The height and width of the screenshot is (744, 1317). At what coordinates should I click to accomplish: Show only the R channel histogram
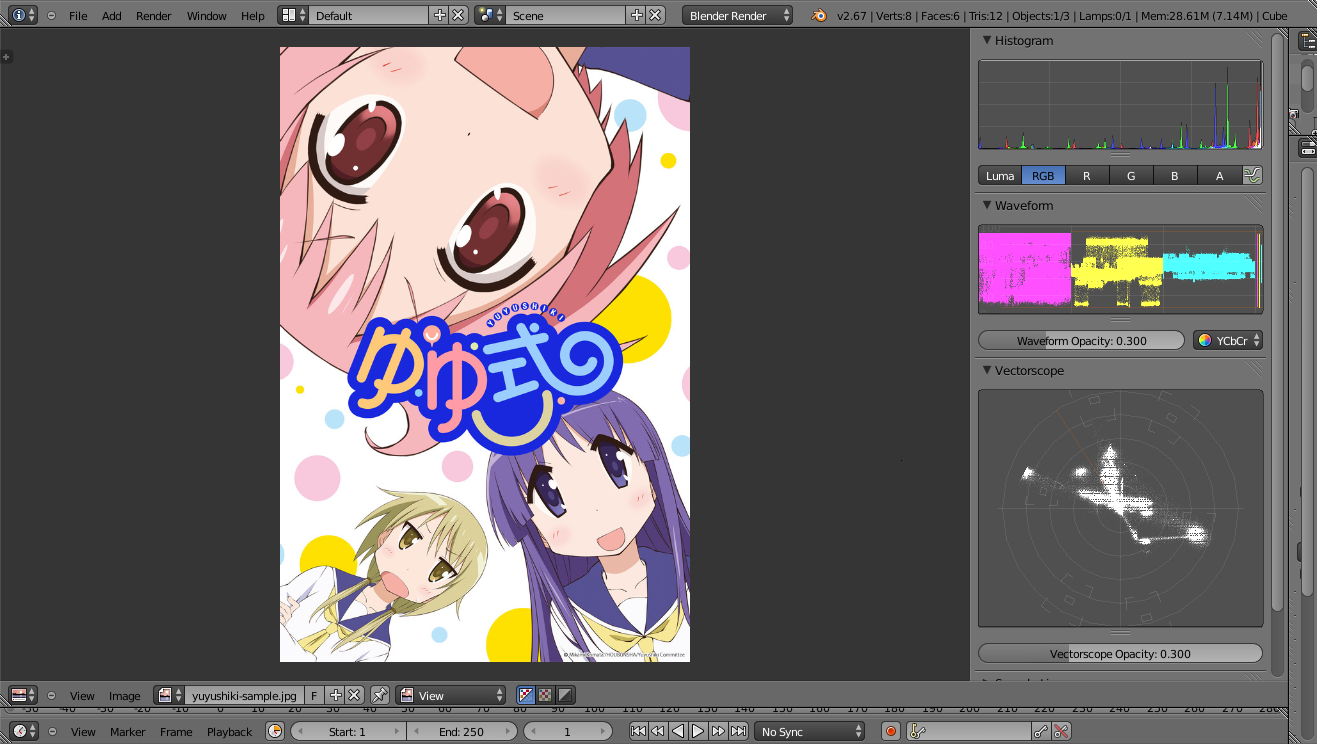point(1087,175)
